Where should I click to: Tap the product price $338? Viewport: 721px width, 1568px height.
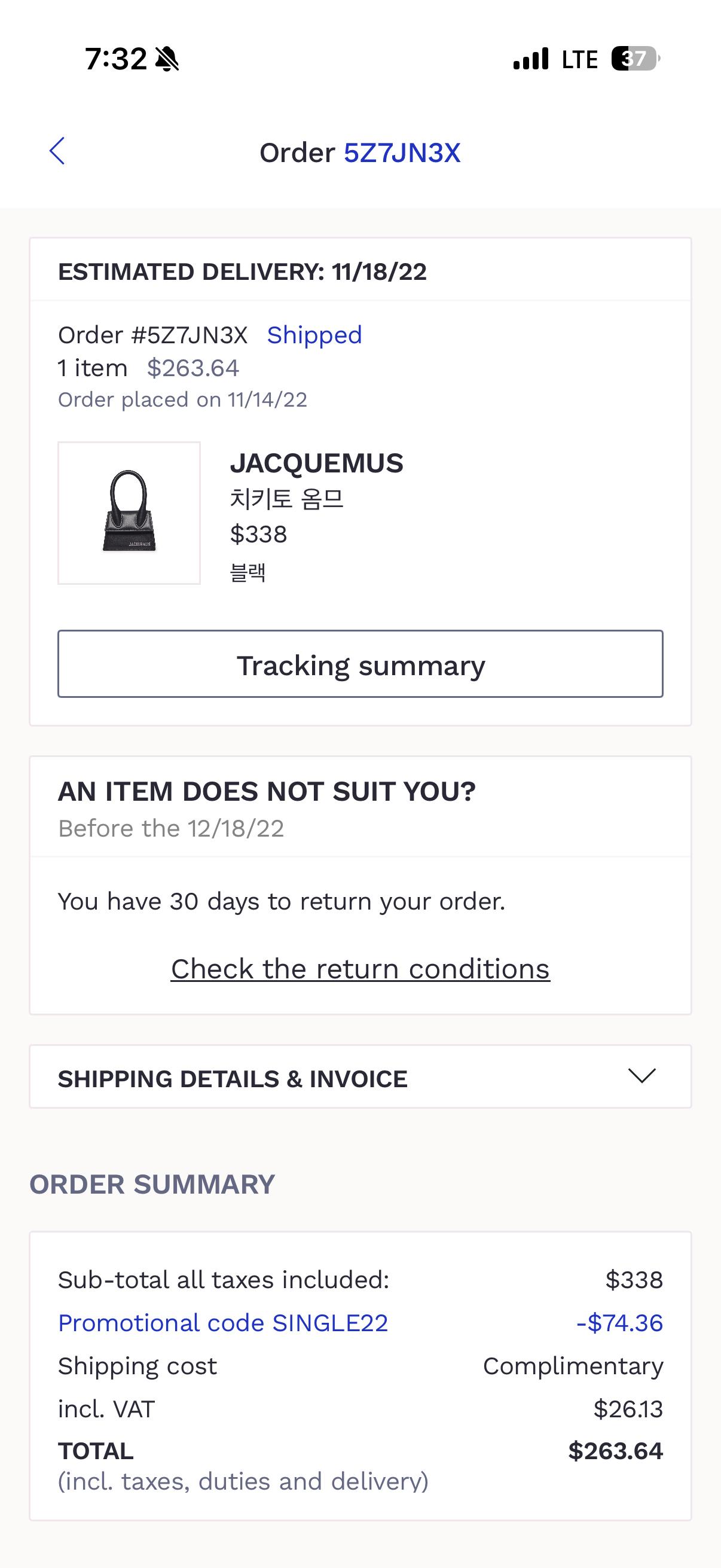[259, 535]
